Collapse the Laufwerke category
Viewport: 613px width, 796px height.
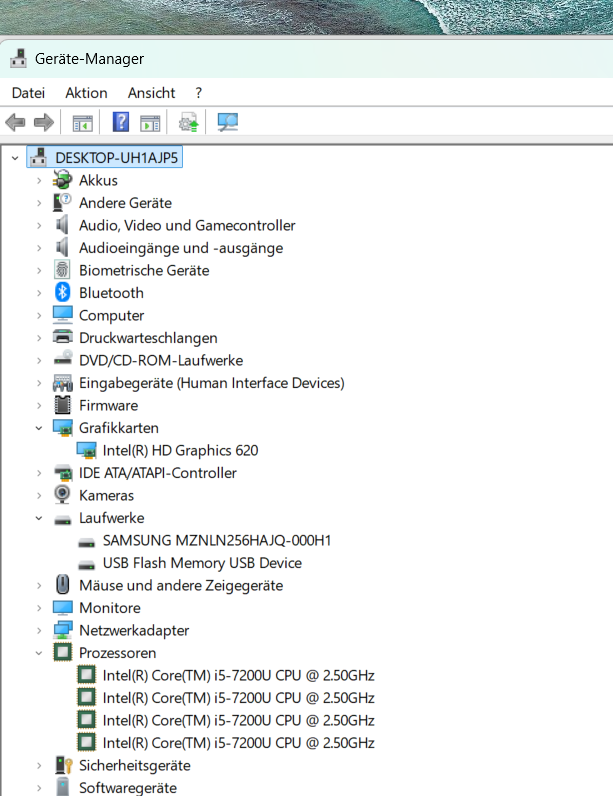point(39,518)
